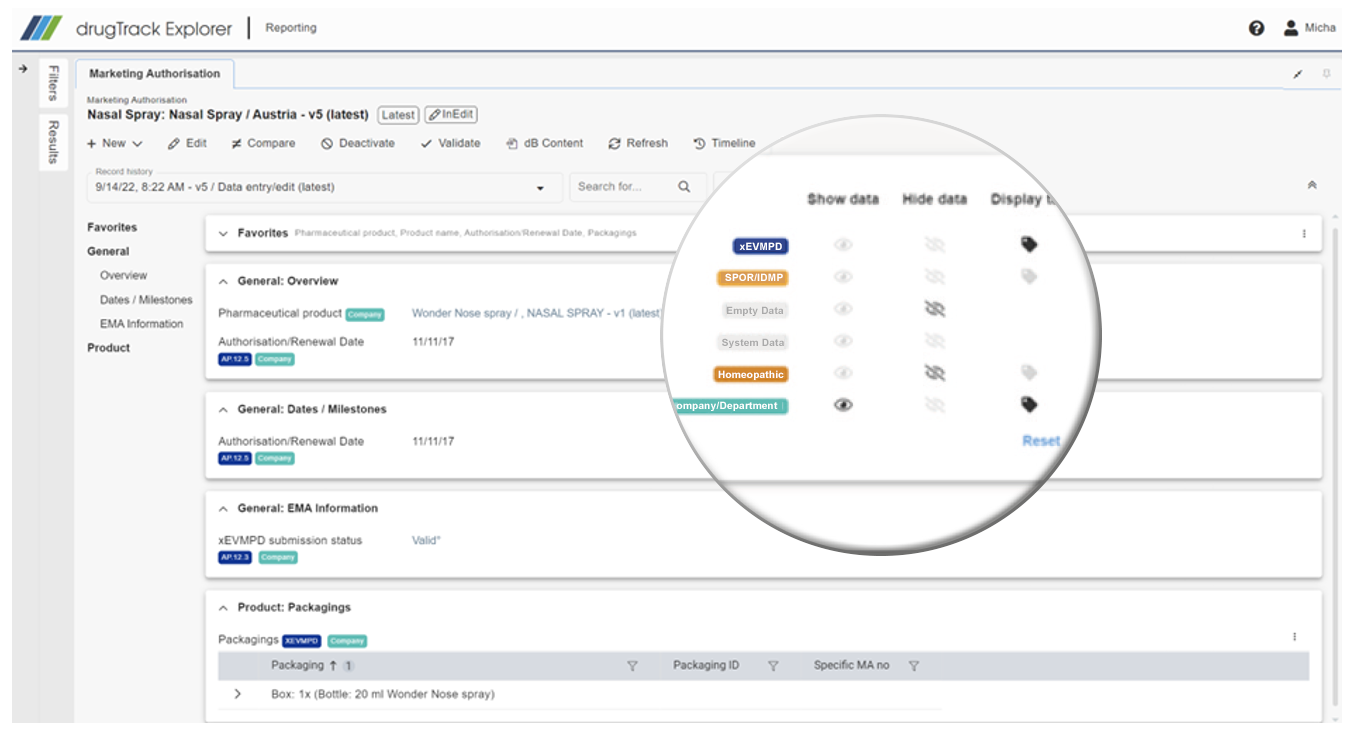Click the Valid° submission status link

point(426,540)
